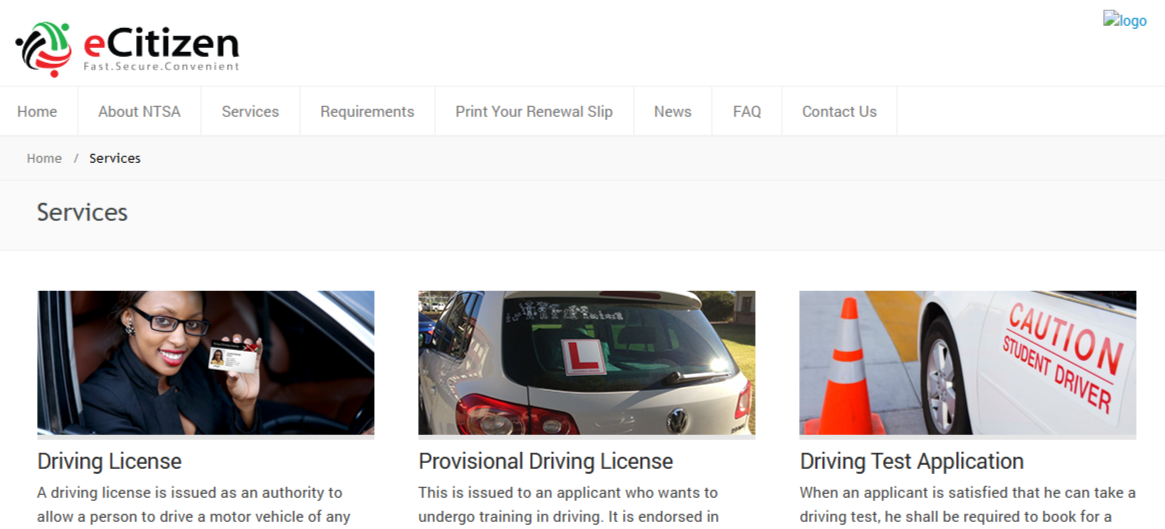Click the broken logo image placeholder

(x=1124, y=20)
